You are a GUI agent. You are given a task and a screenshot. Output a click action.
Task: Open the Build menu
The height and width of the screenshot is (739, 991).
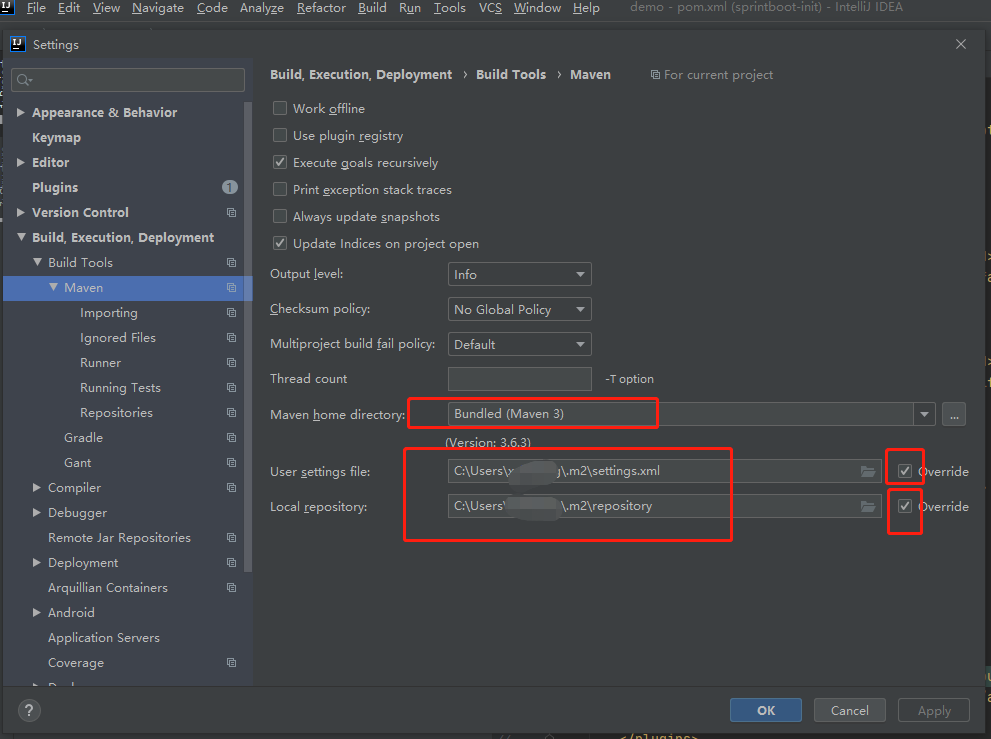(x=371, y=8)
